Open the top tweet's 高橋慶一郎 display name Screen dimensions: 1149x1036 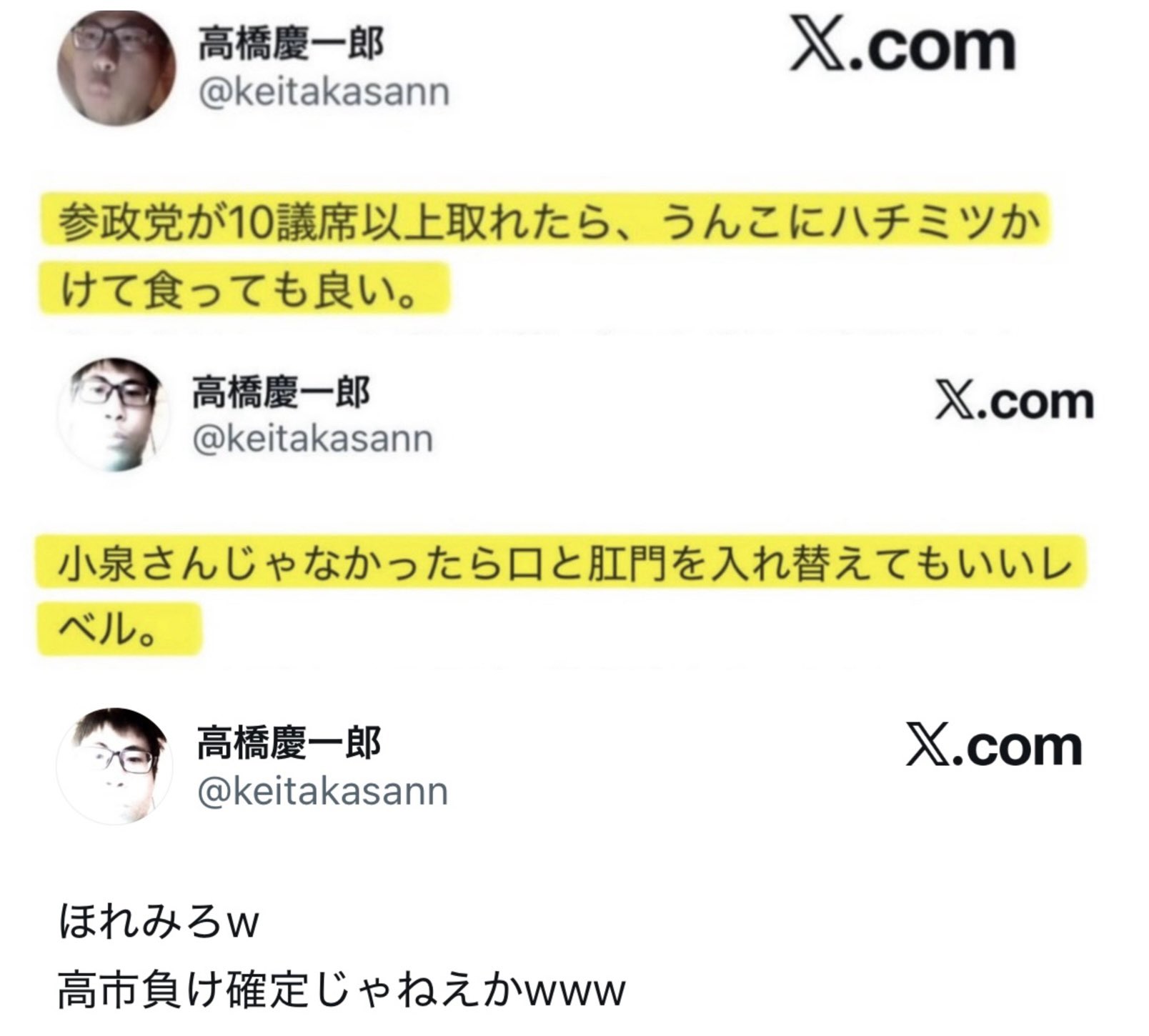tap(291, 44)
